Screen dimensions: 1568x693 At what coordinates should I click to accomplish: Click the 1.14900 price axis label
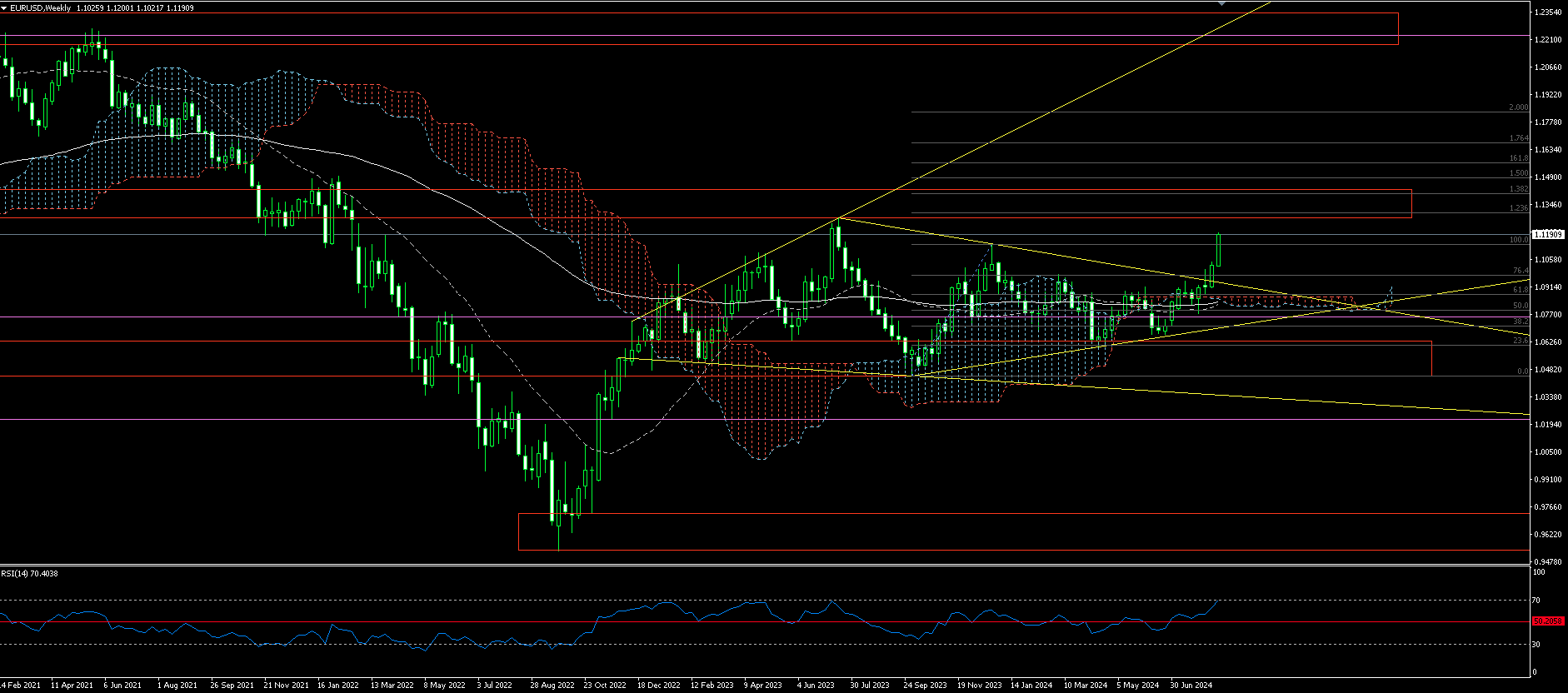tap(1547, 177)
